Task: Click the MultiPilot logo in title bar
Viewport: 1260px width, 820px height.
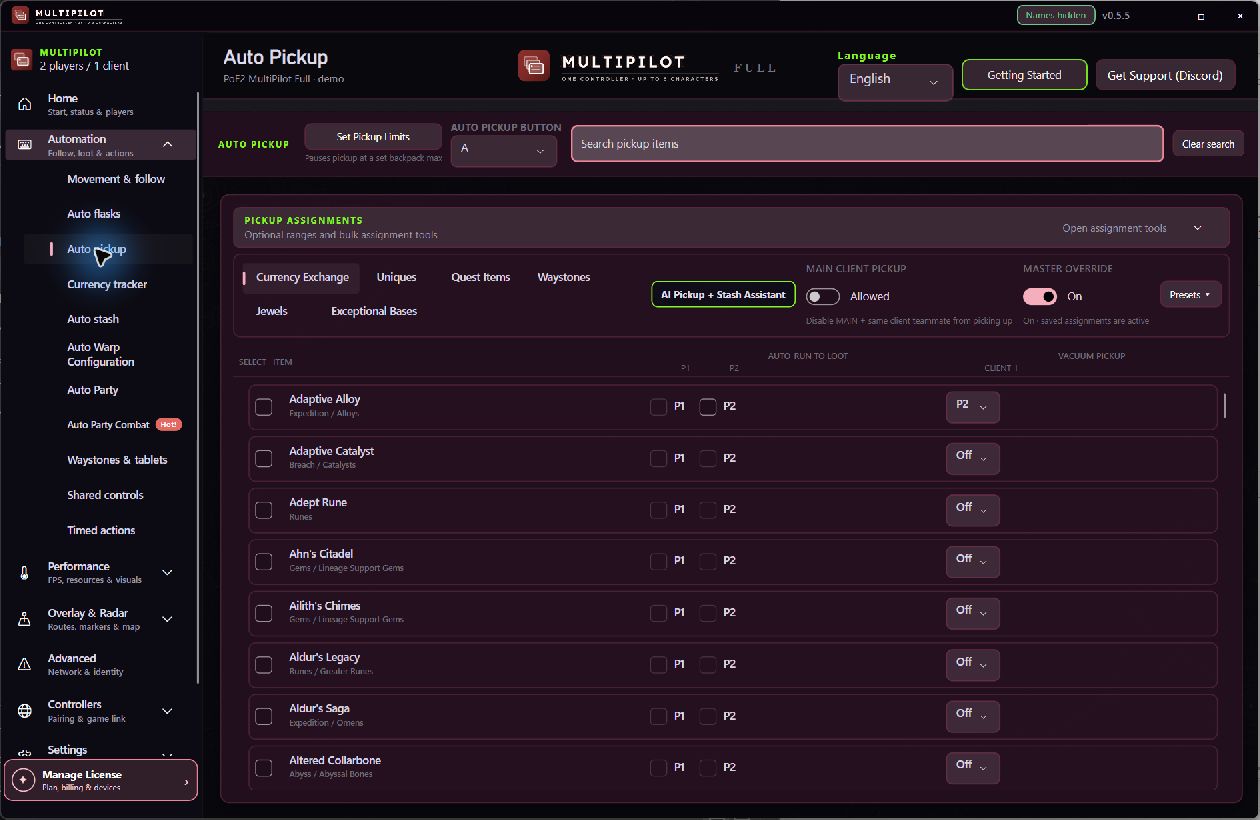Action: [x=20, y=15]
